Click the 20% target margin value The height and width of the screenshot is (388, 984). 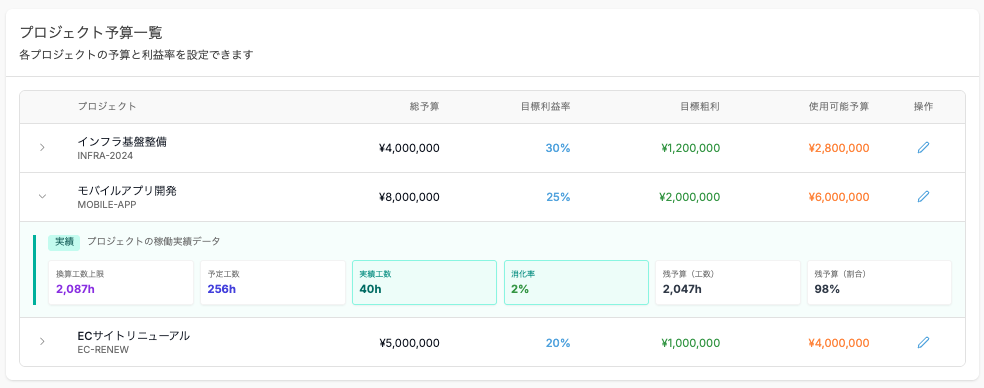tap(558, 343)
